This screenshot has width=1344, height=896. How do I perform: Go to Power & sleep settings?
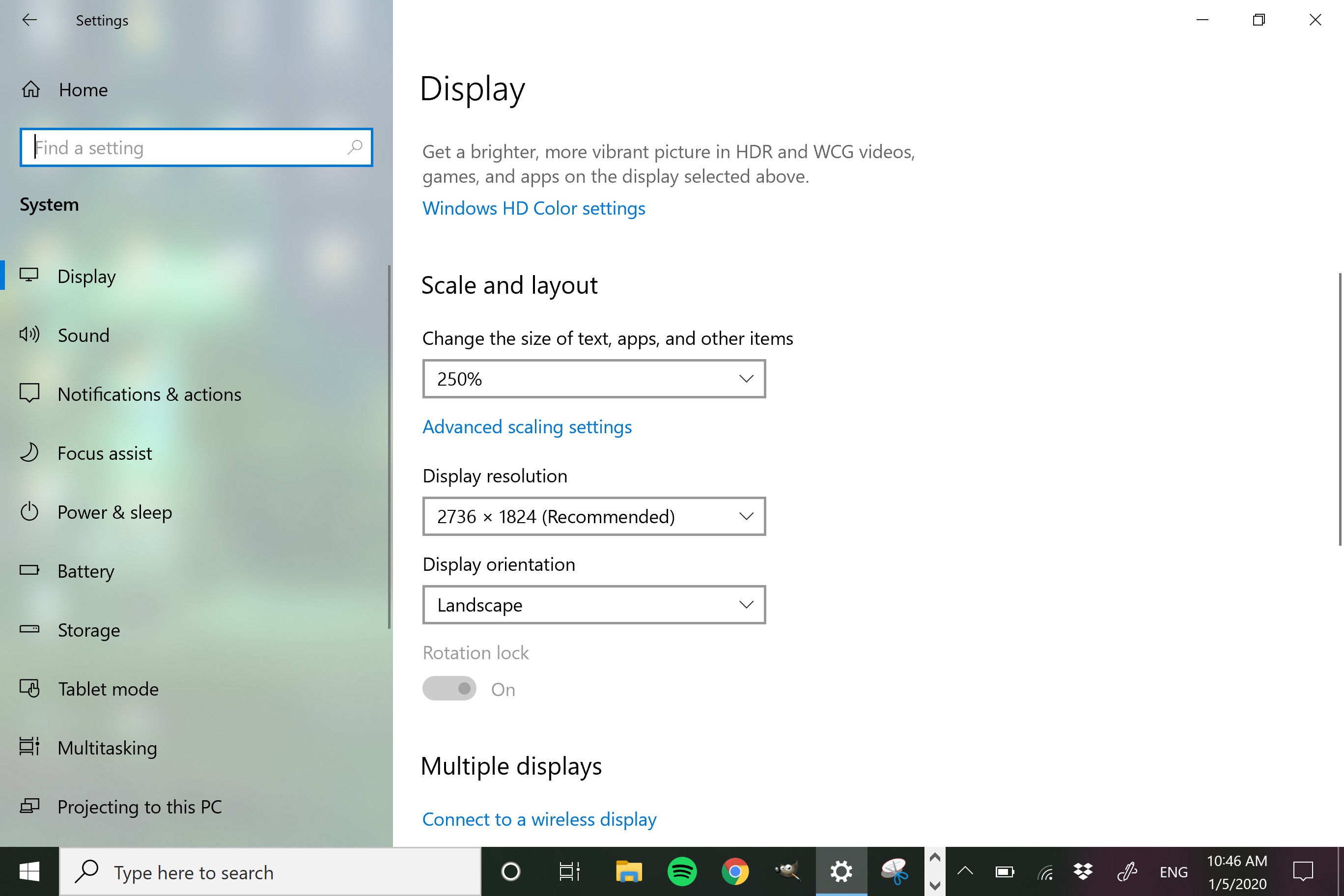click(x=114, y=512)
